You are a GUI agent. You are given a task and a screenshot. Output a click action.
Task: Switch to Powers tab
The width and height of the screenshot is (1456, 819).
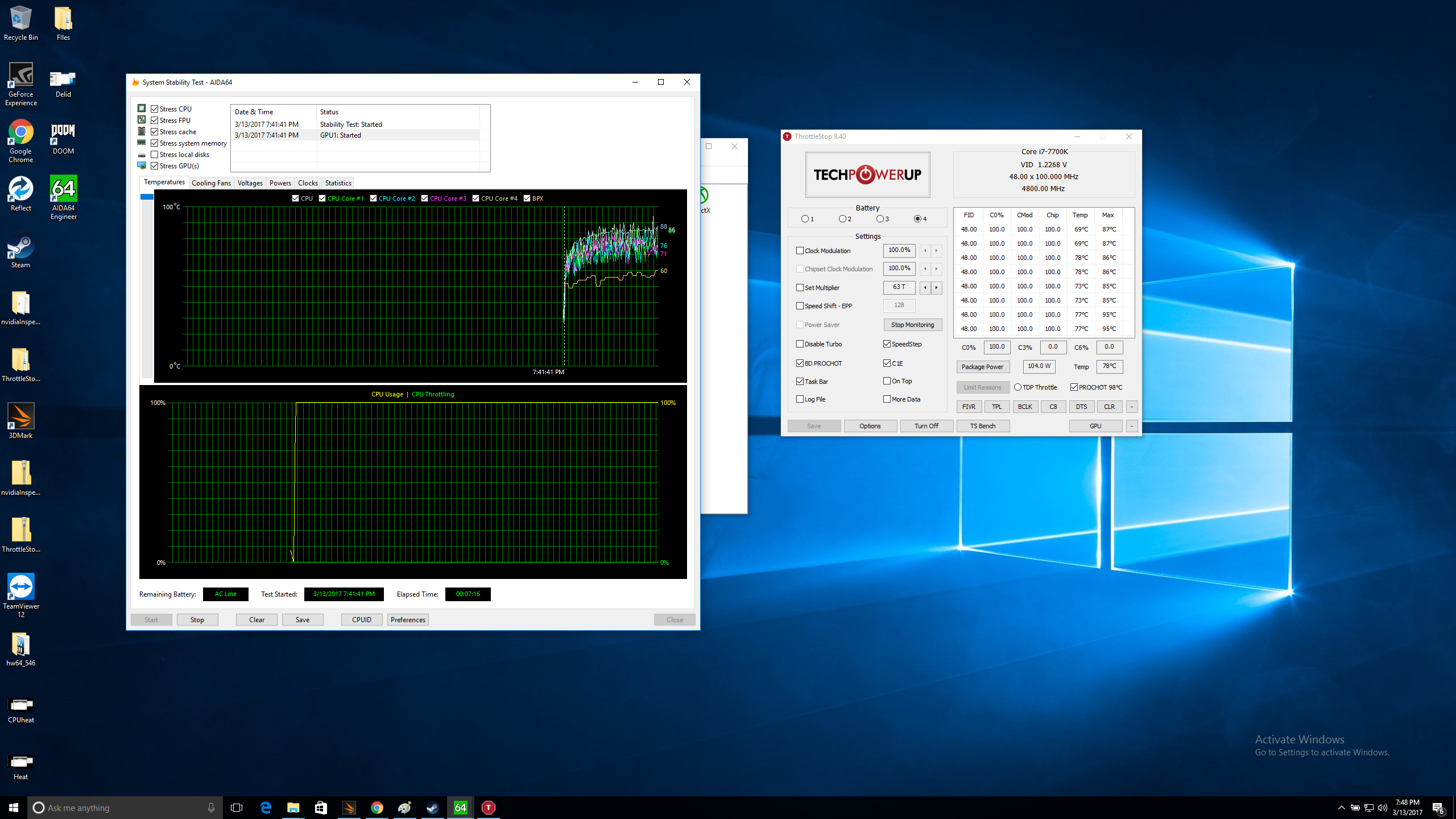[x=280, y=183]
